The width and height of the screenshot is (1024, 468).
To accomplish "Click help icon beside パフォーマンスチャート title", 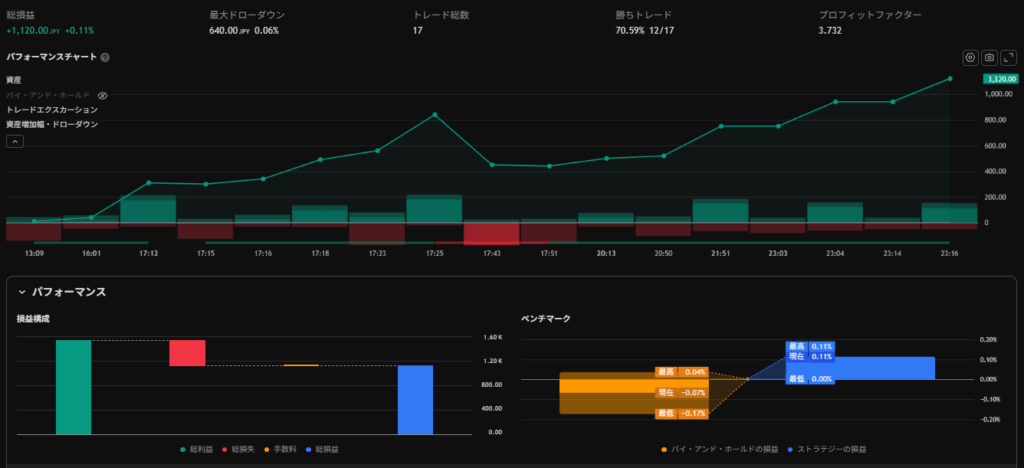I will pos(105,57).
